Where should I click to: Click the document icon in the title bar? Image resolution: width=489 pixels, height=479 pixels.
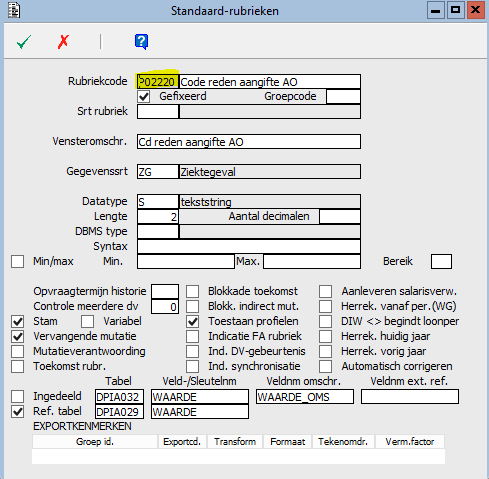pyautogui.click(x=14, y=10)
